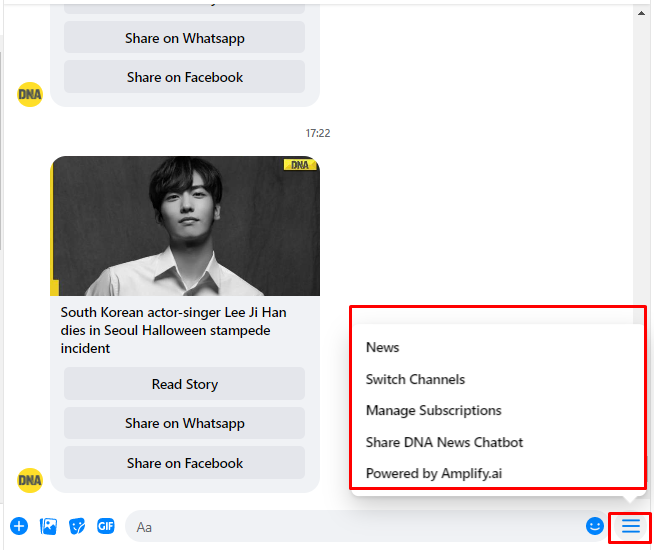The height and width of the screenshot is (550, 654).
Task: Click the headline about Lee Ji Han stampede
Action: tap(174, 330)
